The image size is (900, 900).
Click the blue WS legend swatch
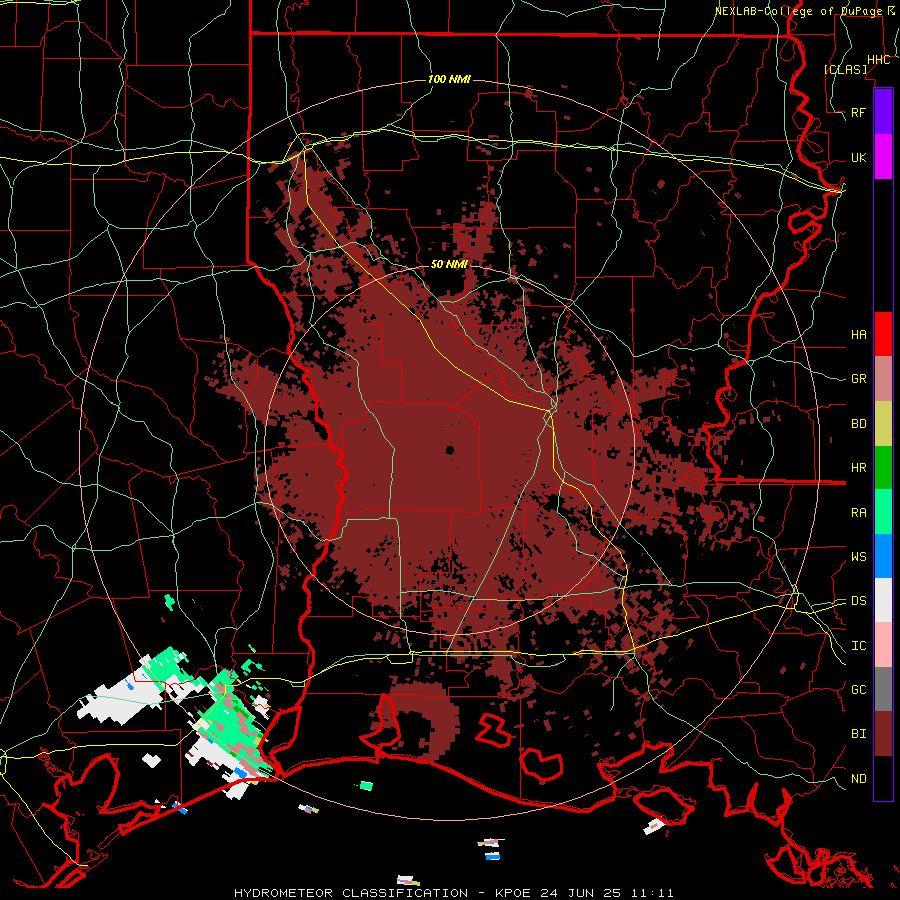[883, 556]
